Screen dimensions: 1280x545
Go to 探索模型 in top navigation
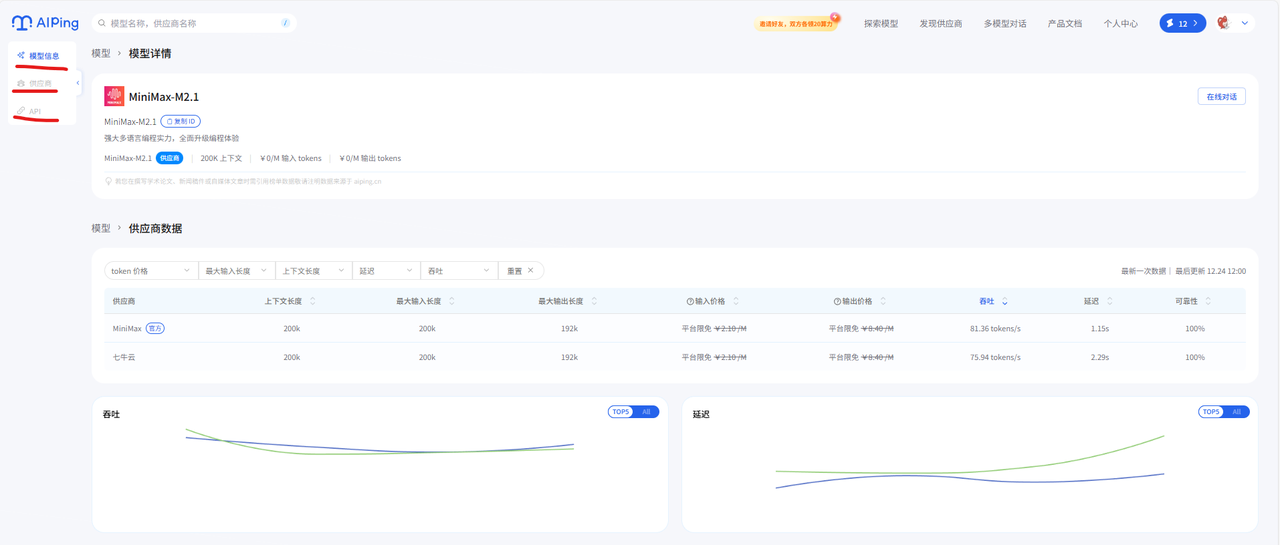coord(881,23)
